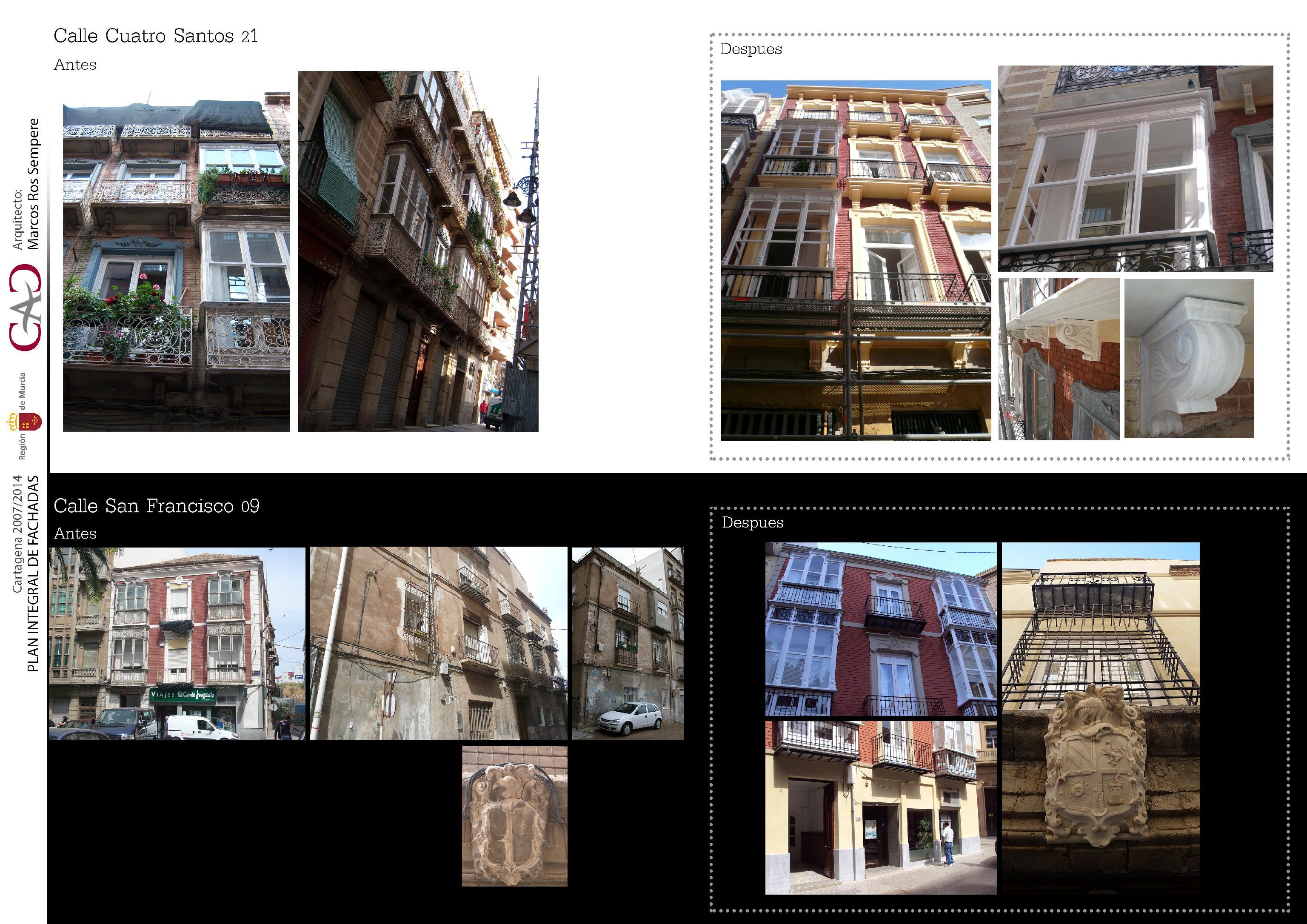Image resolution: width=1307 pixels, height=924 pixels.
Task: Open the white carved corbel detail photo
Action: [1189, 358]
